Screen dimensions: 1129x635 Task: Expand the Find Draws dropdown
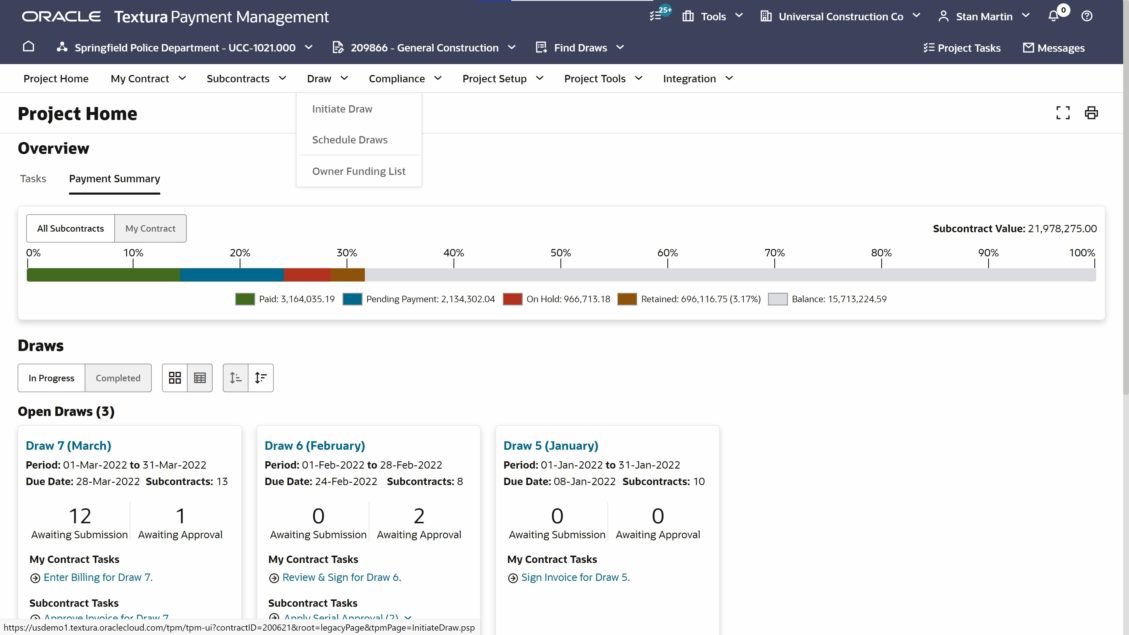pos(580,47)
